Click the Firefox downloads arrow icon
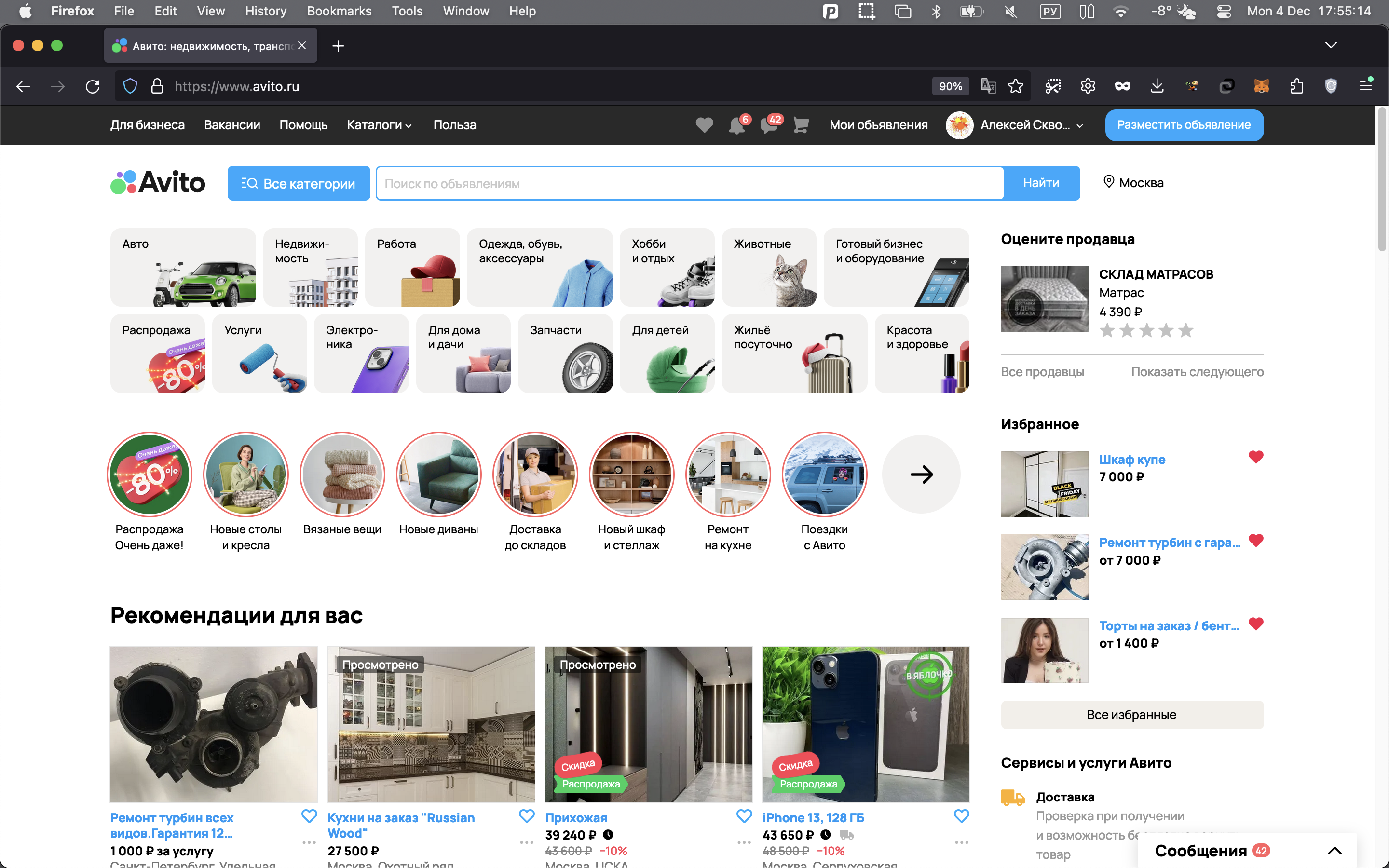This screenshot has width=1389, height=868. coord(1157,86)
